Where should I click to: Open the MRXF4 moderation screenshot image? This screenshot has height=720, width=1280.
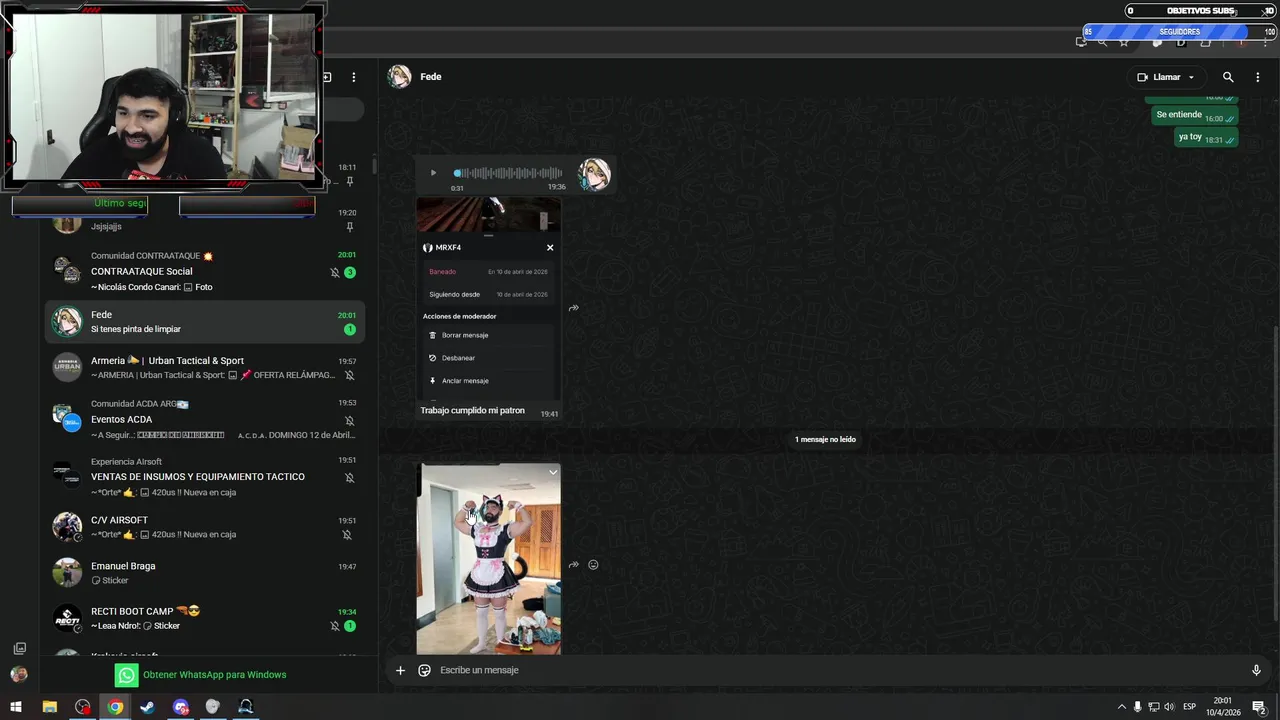click(x=488, y=299)
